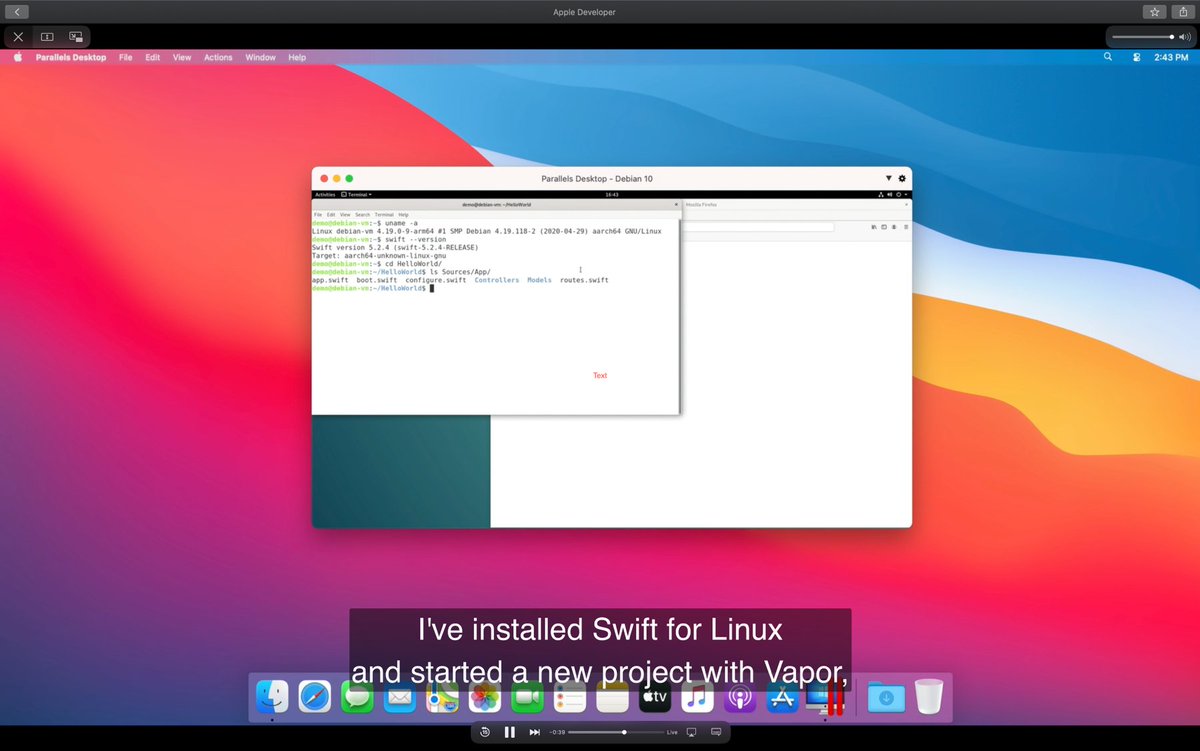1200x751 pixels.
Task: Click the "Models" folder name in terminal
Action: coord(539,280)
